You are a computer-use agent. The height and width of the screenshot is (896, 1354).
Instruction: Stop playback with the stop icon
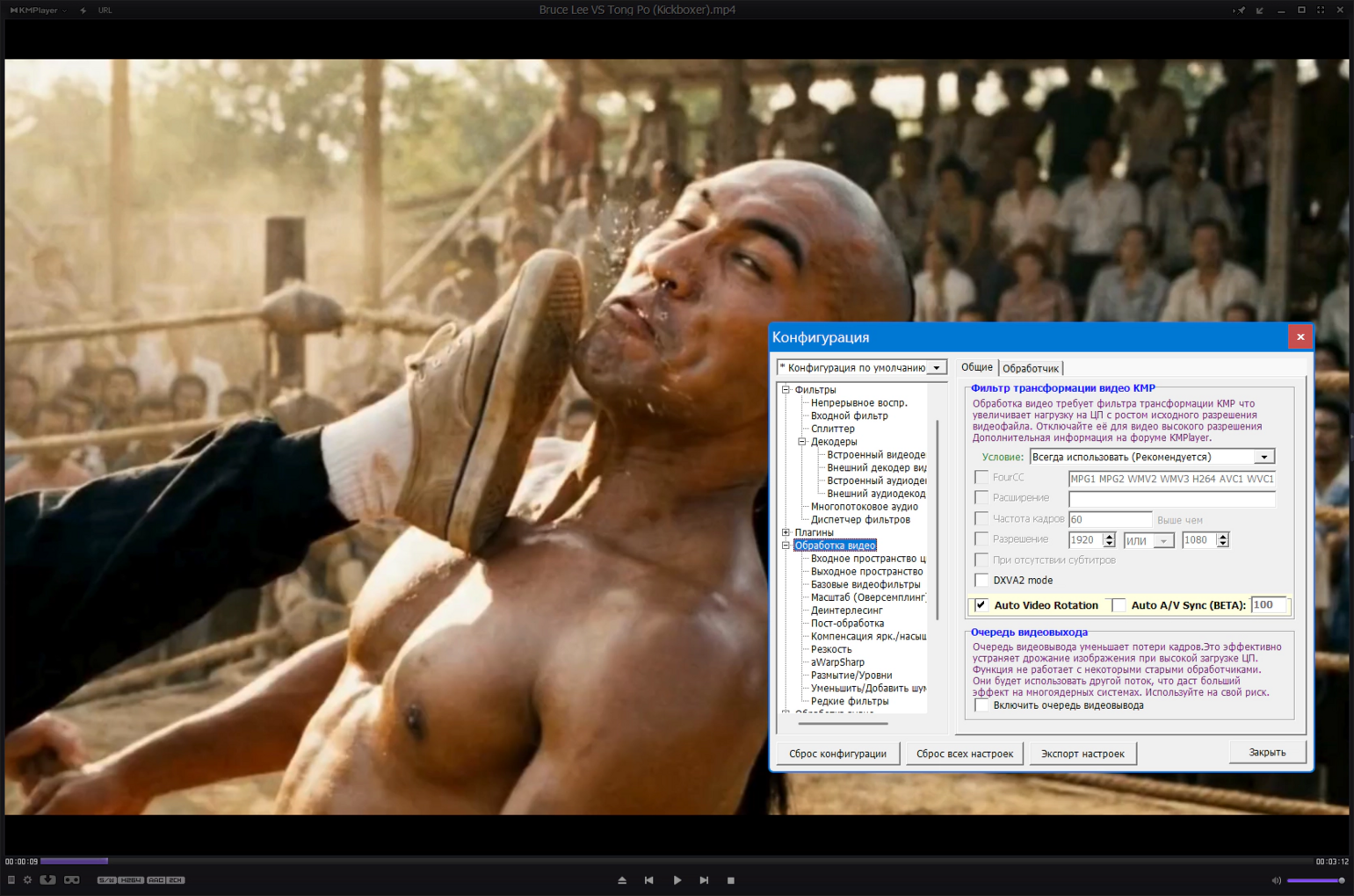(730, 880)
